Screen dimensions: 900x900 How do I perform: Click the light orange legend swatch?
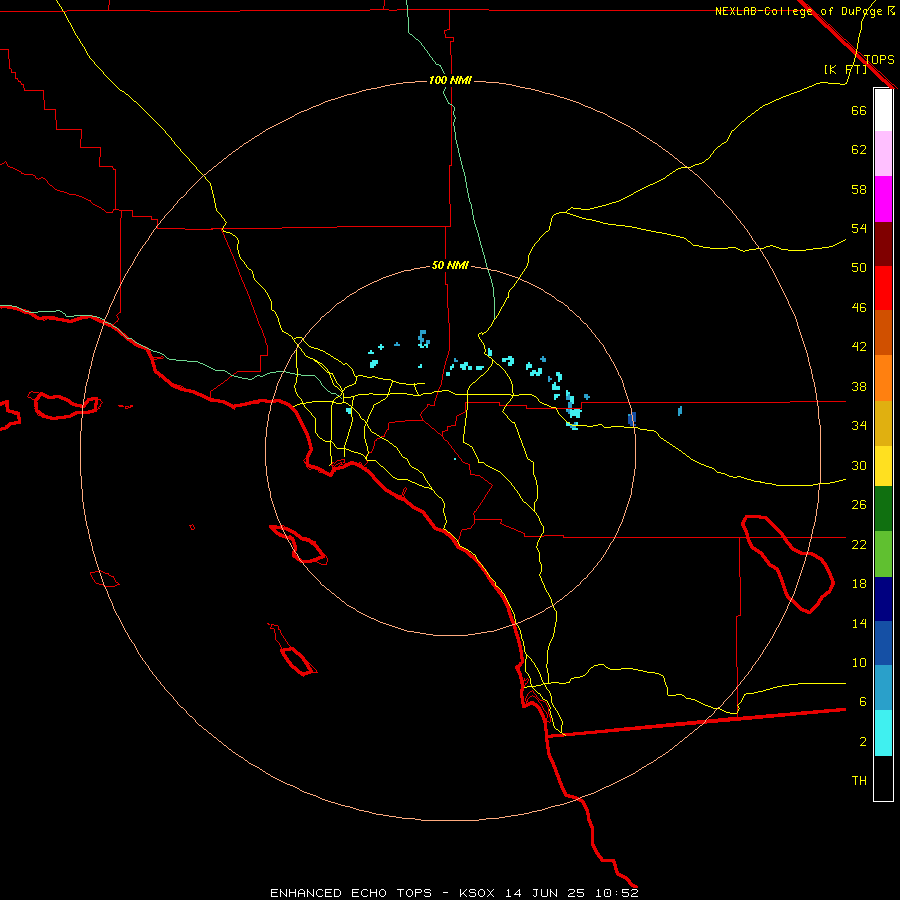883,378
